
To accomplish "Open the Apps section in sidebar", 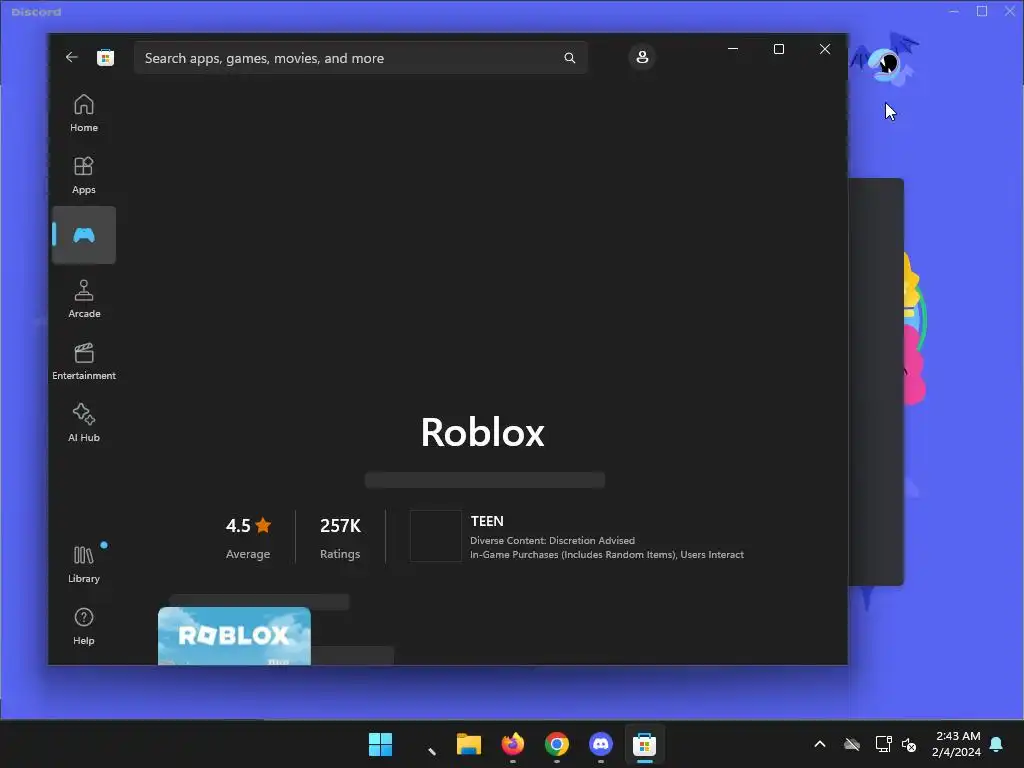I will coord(84,175).
